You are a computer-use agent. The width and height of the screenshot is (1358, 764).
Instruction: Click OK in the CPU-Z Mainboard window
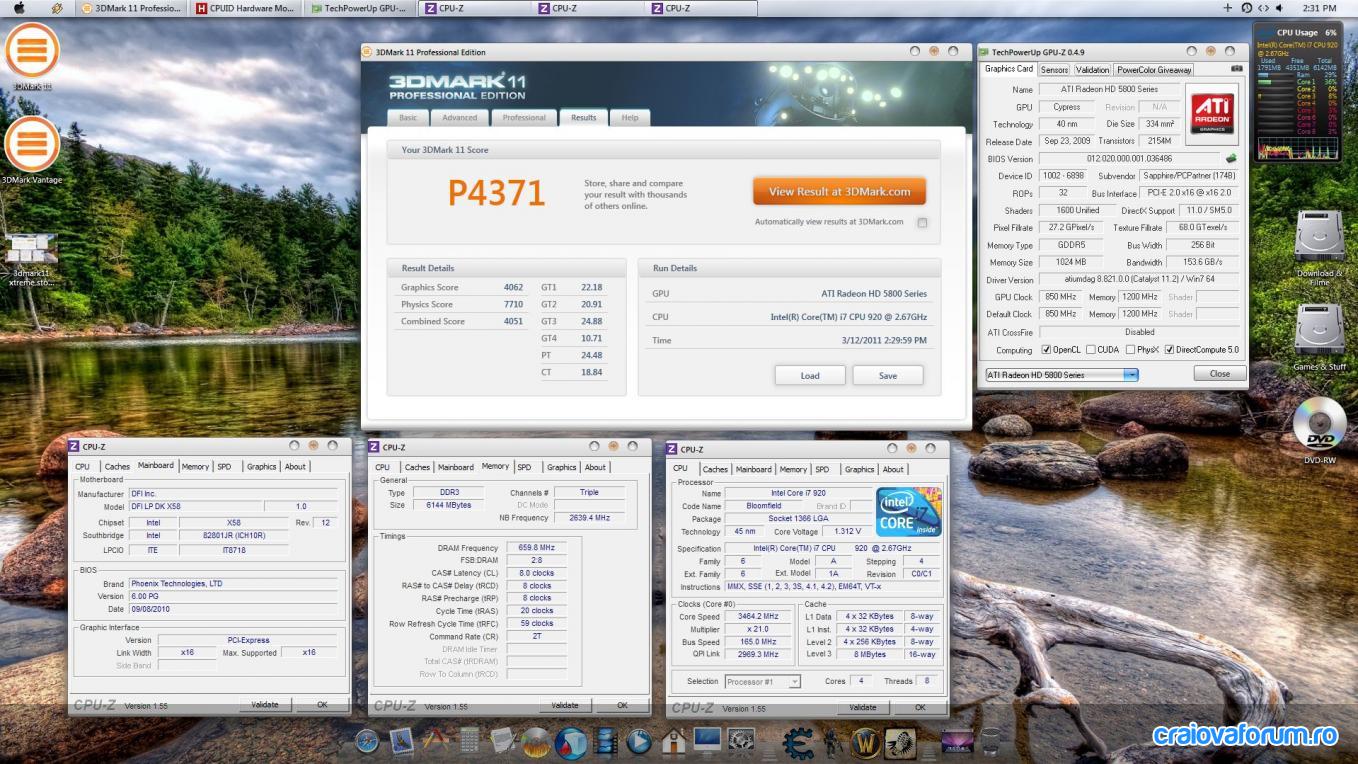pos(322,705)
